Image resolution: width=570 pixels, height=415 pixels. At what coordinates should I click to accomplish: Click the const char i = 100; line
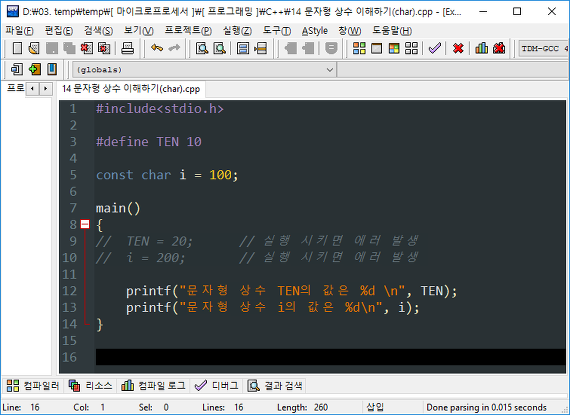[167, 175]
